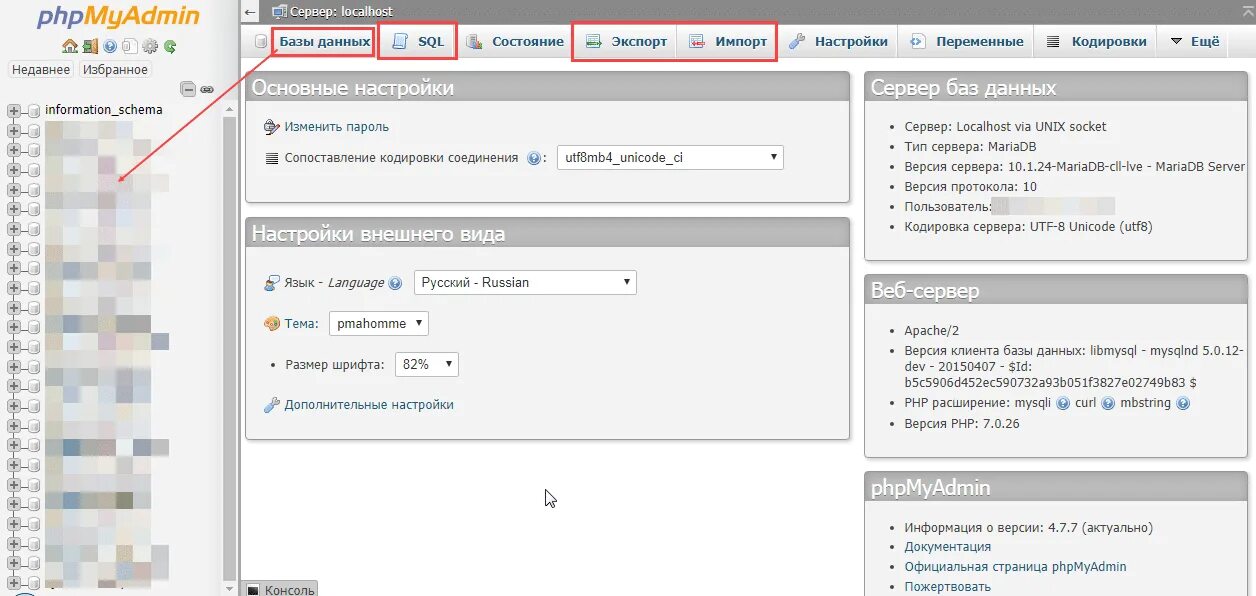Click the Основные настройки panel header
Screen dimensions: 1256x596
point(547,88)
